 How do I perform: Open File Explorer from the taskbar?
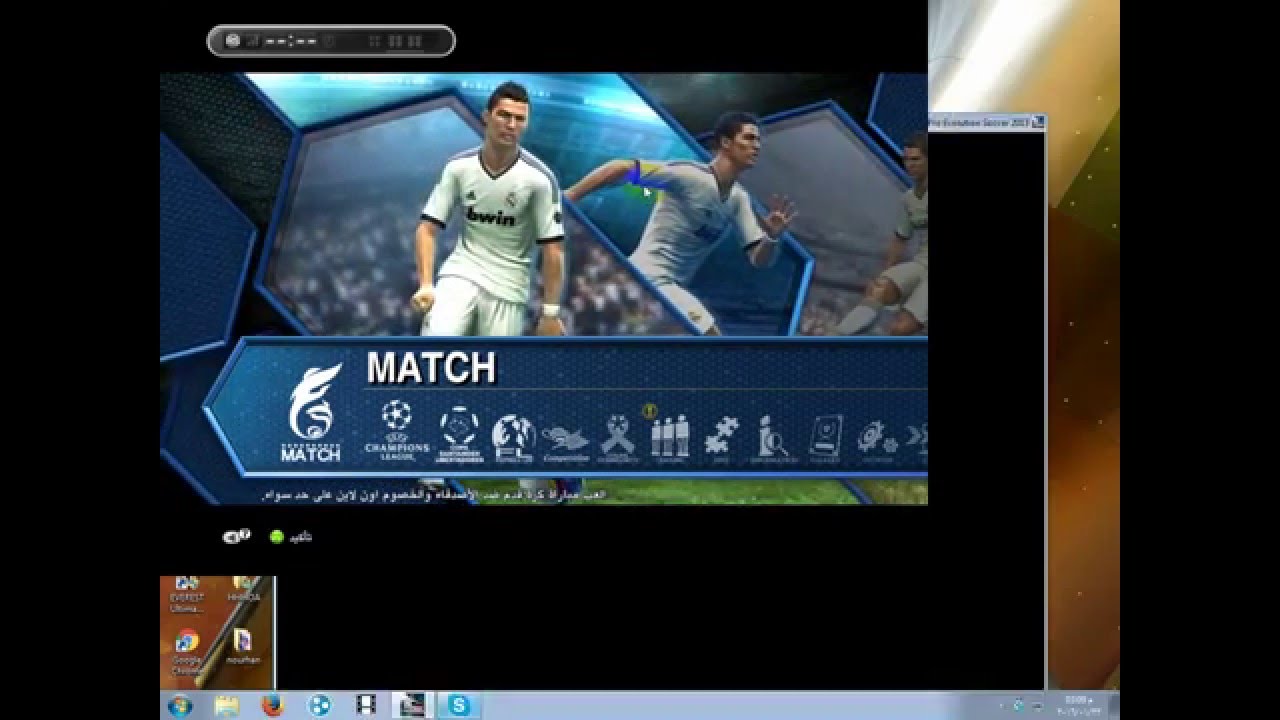click(x=227, y=706)
